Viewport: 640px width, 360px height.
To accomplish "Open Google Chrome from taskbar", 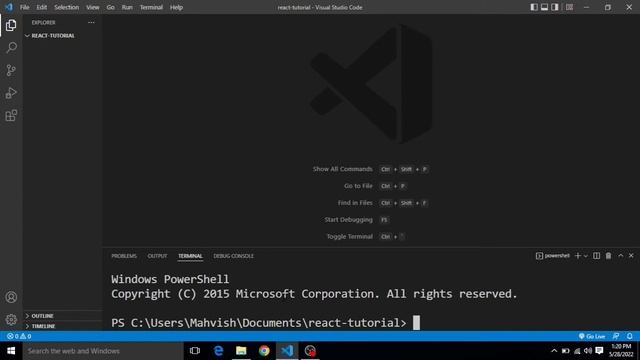I will pyautogui.click(x=264, y=351).
